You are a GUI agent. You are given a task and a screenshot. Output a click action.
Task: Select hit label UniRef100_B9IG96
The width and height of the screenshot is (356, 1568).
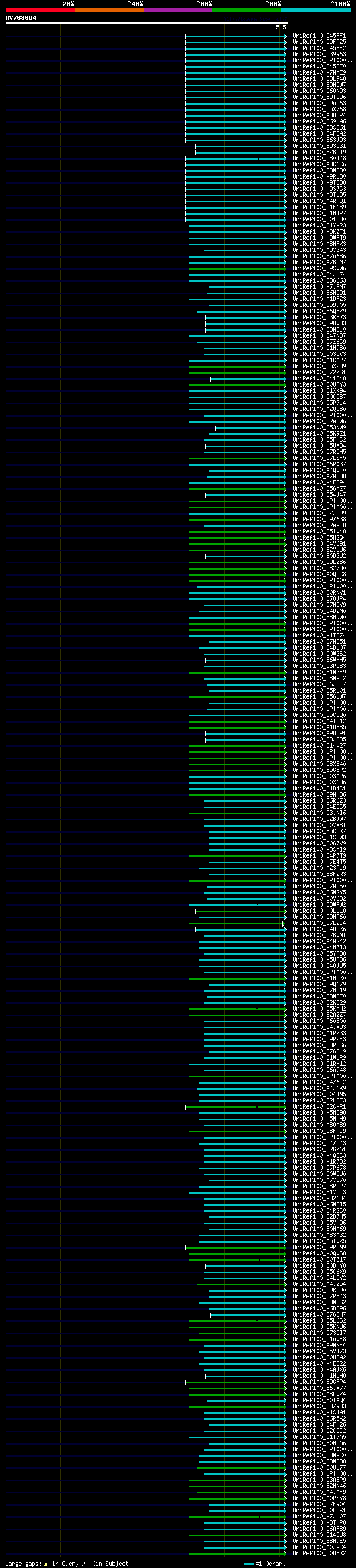(x=319, y=97)
